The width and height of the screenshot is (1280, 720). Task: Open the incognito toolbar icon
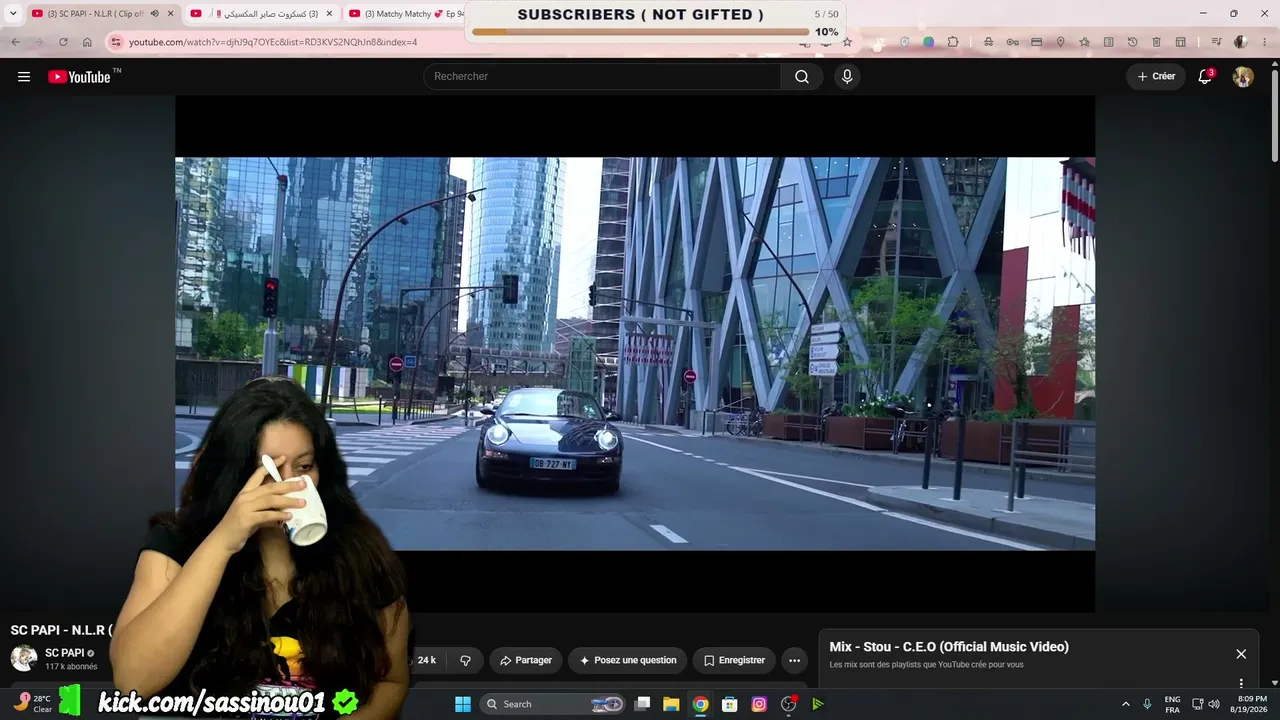988,42
